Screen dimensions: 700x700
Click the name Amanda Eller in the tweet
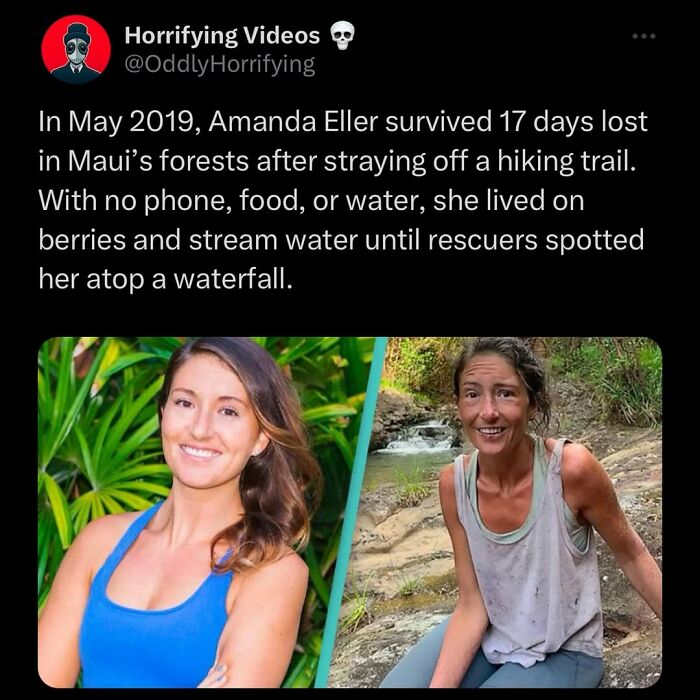(x=293, y=121)
